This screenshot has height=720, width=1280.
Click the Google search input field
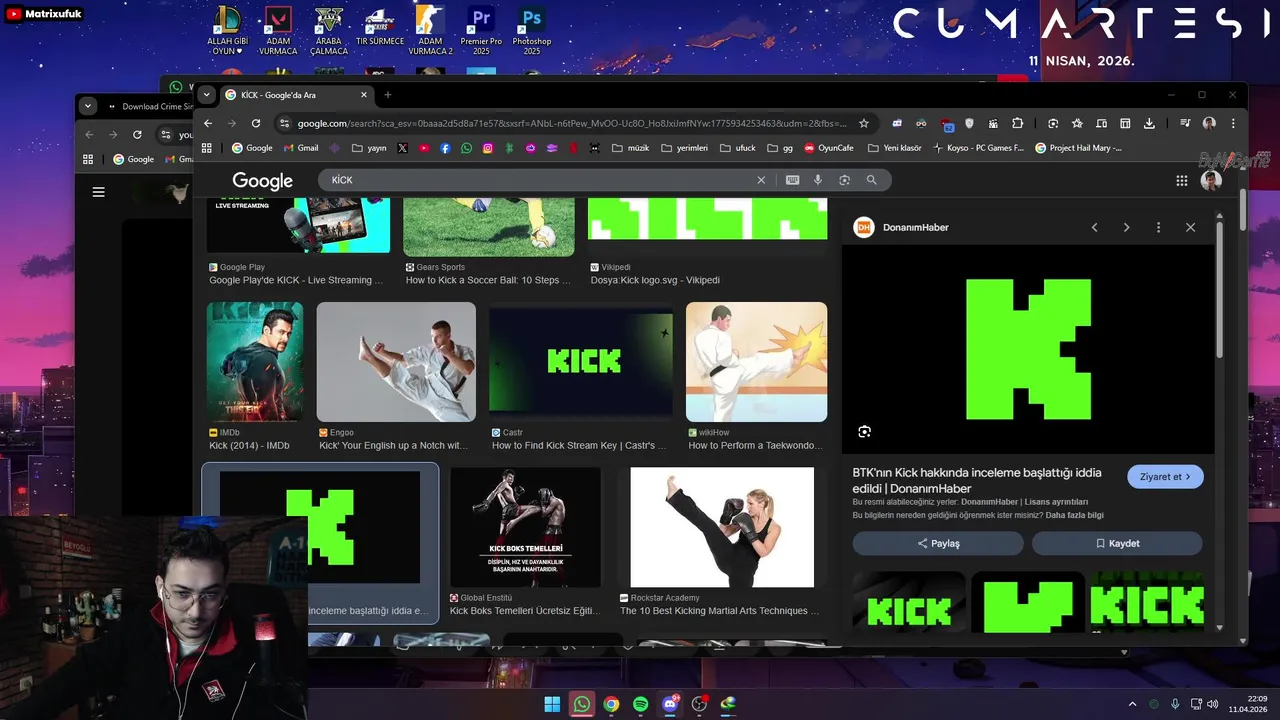click(x=540, y=180)
